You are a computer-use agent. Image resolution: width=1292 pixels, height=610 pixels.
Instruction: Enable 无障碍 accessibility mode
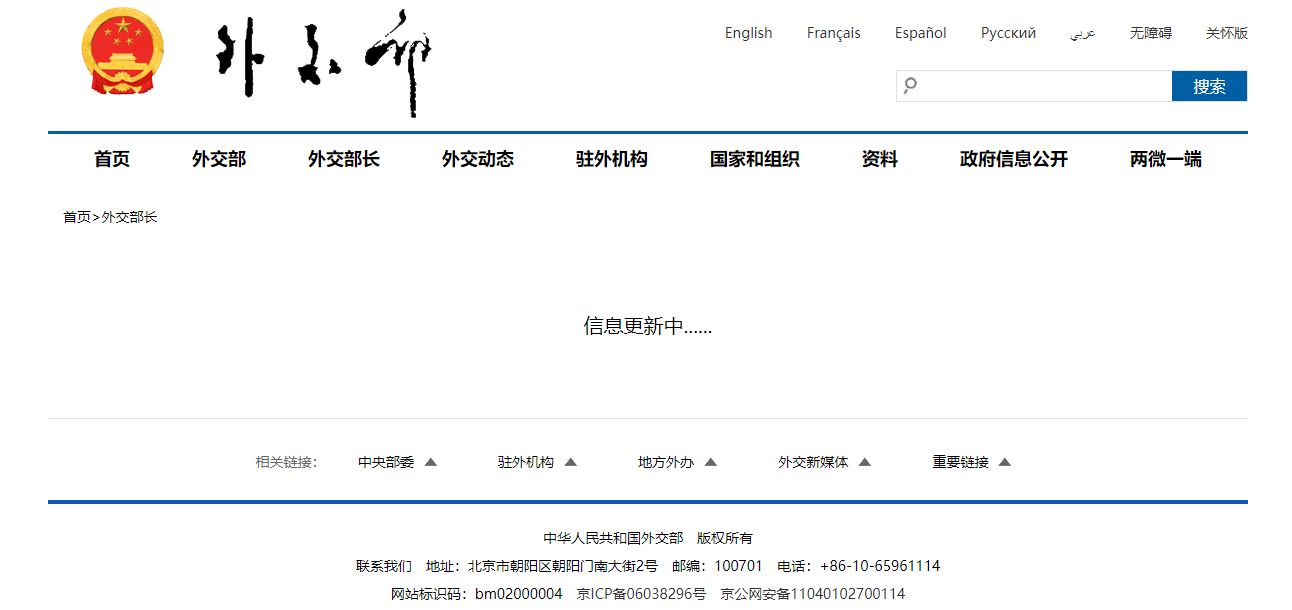(x=1150, y=33)
